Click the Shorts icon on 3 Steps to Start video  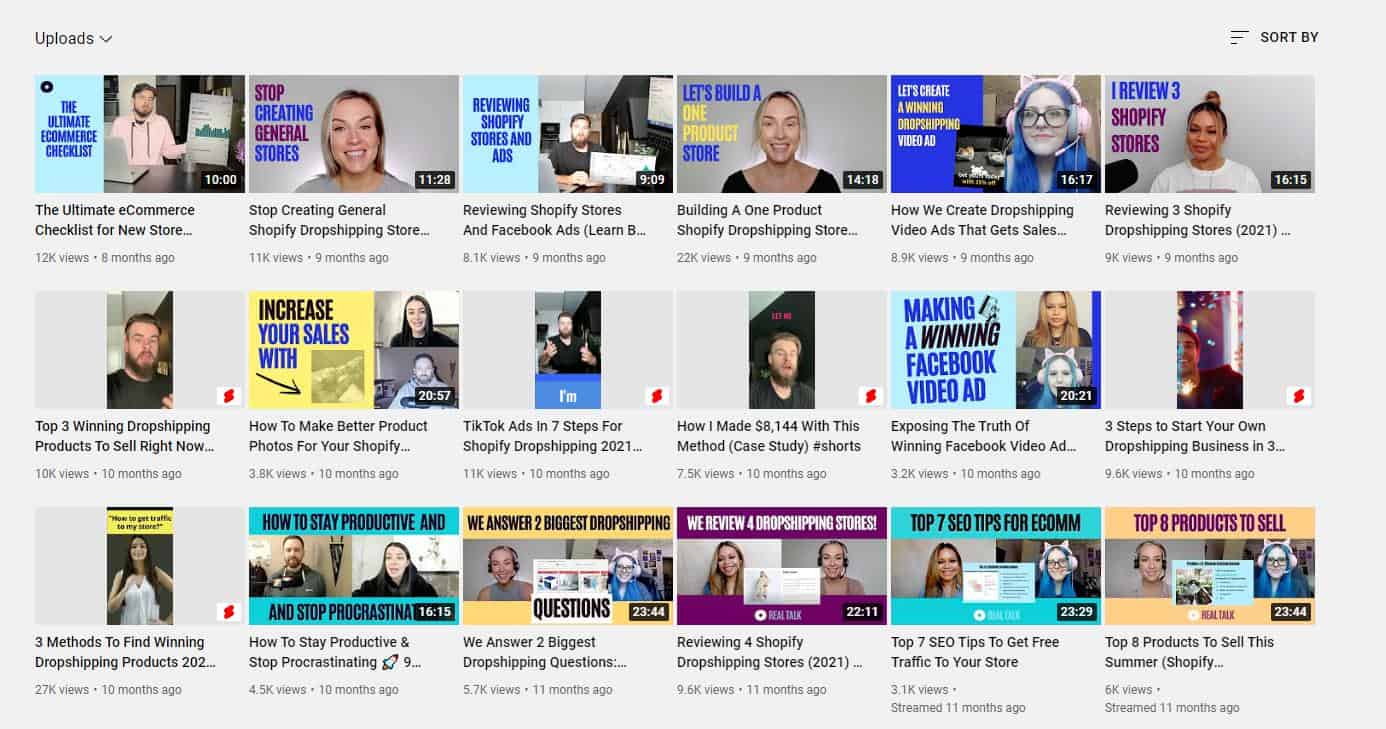tap(1299, 396)
